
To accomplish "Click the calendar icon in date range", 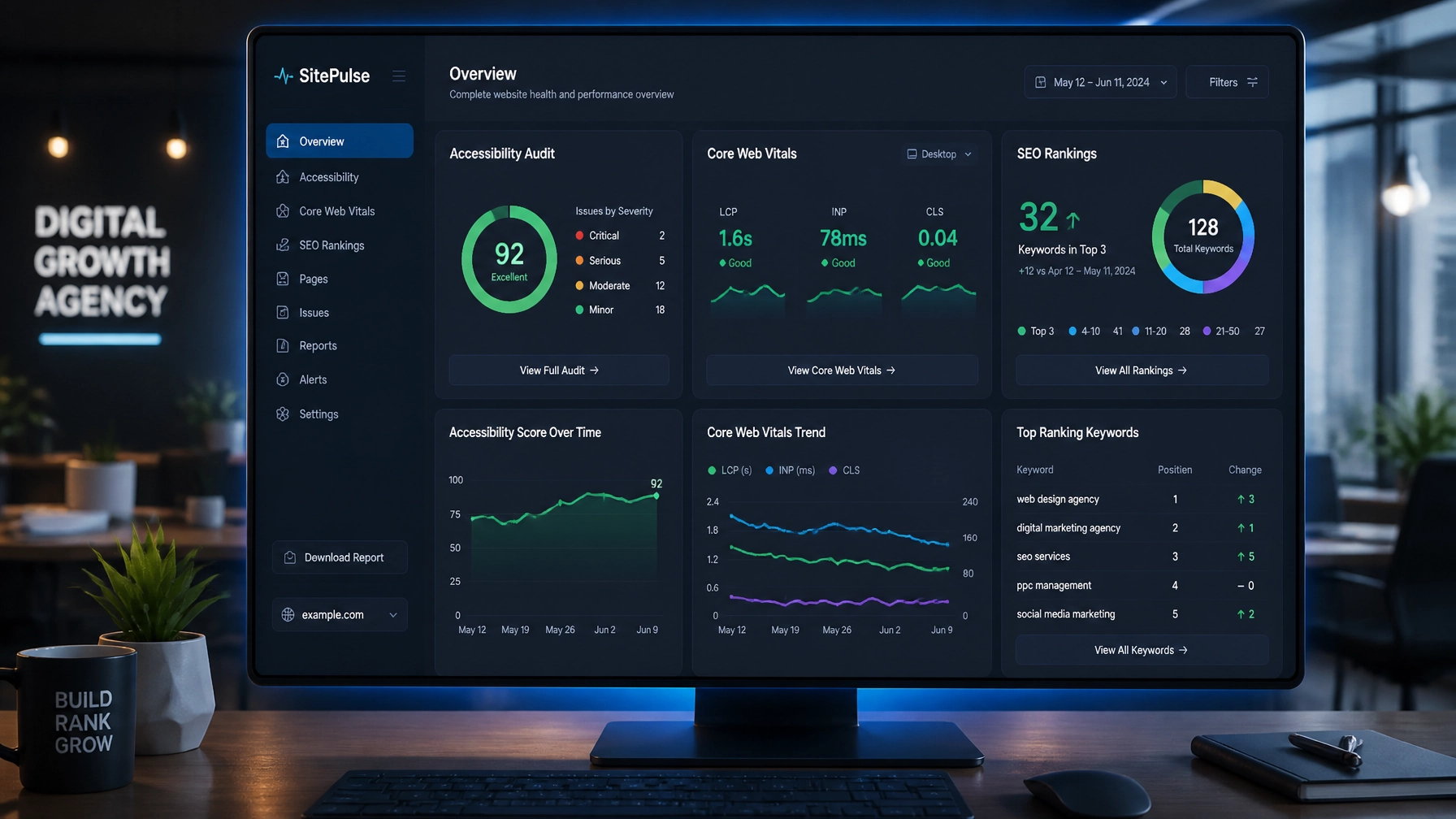I will click(1040, 82).
